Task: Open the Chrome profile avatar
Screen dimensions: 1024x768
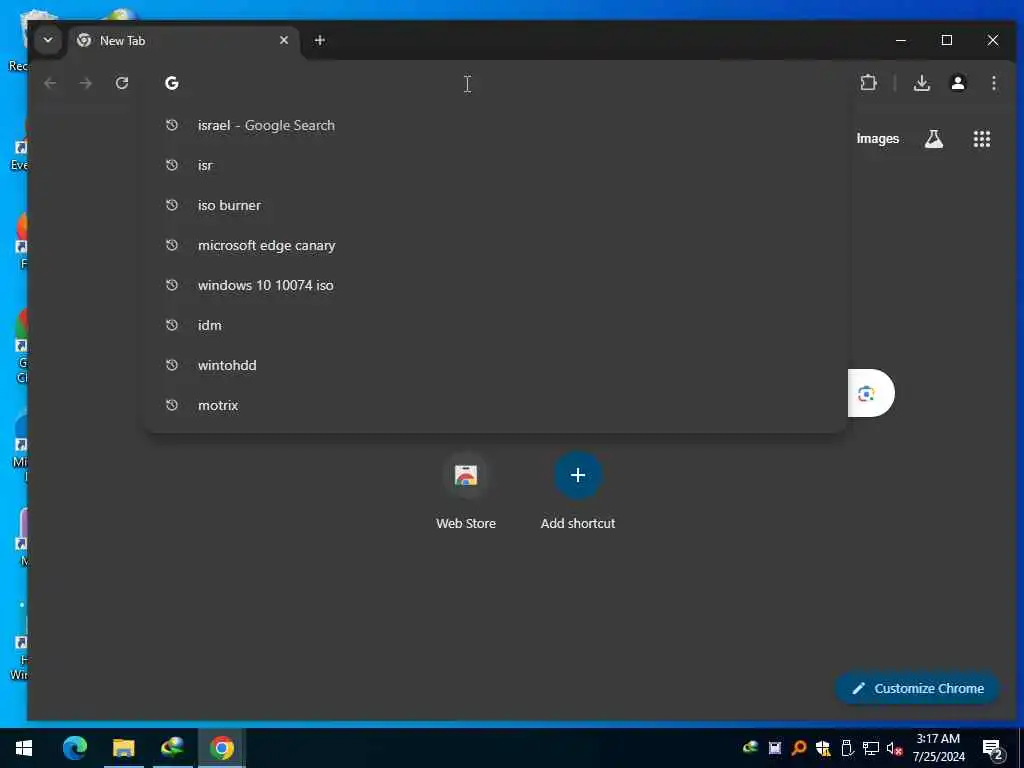Action: click(x=958, y=83)
